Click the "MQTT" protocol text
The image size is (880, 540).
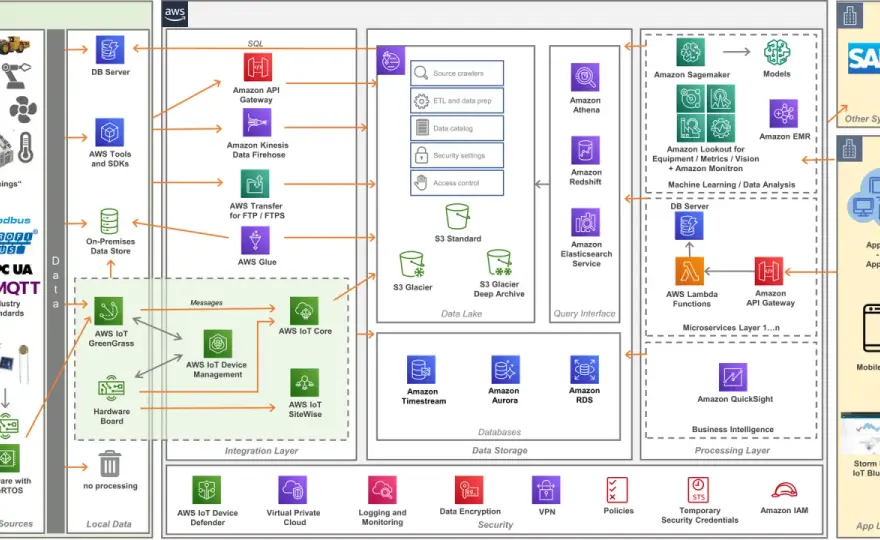(x=20, y=288)
